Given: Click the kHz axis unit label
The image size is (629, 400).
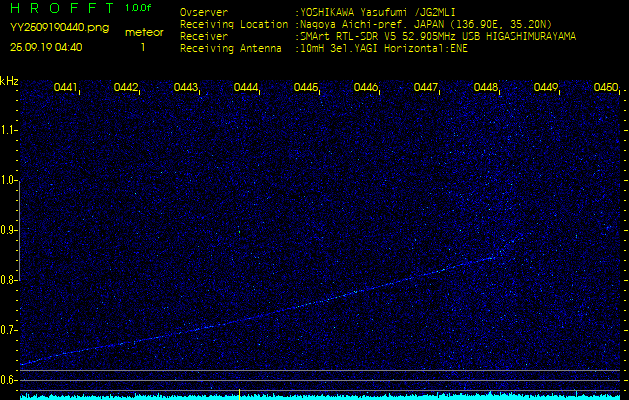Looking at the screenshot, I should pyautogui.click(x=9, y=82).
